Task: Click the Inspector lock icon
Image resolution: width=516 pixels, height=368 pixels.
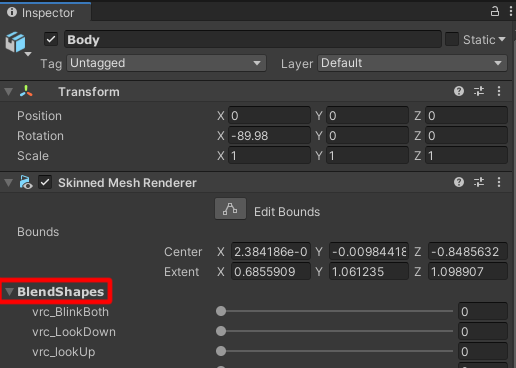Action: (x=495, y=11)
